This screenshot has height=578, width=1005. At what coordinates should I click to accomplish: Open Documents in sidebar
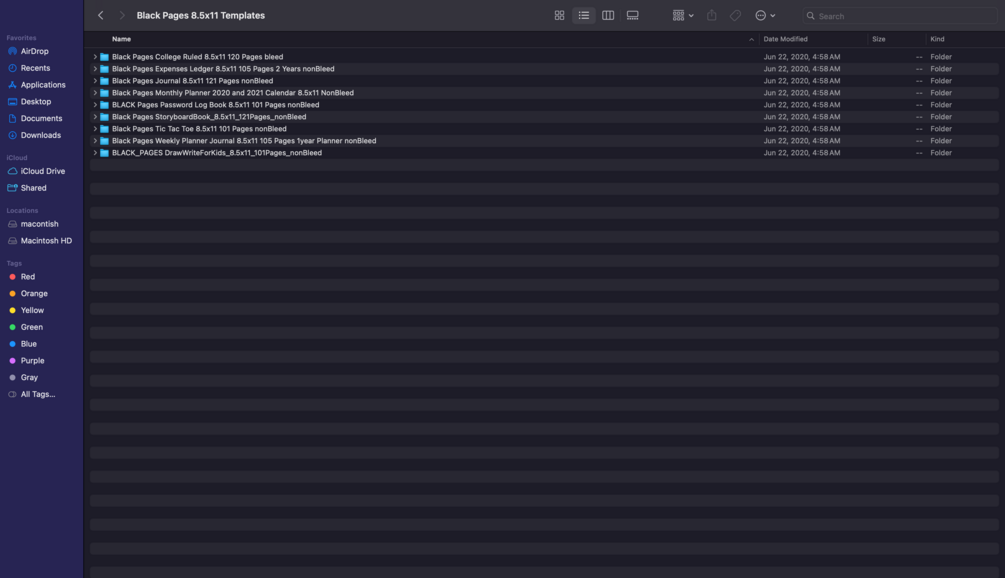pos(42,119)
